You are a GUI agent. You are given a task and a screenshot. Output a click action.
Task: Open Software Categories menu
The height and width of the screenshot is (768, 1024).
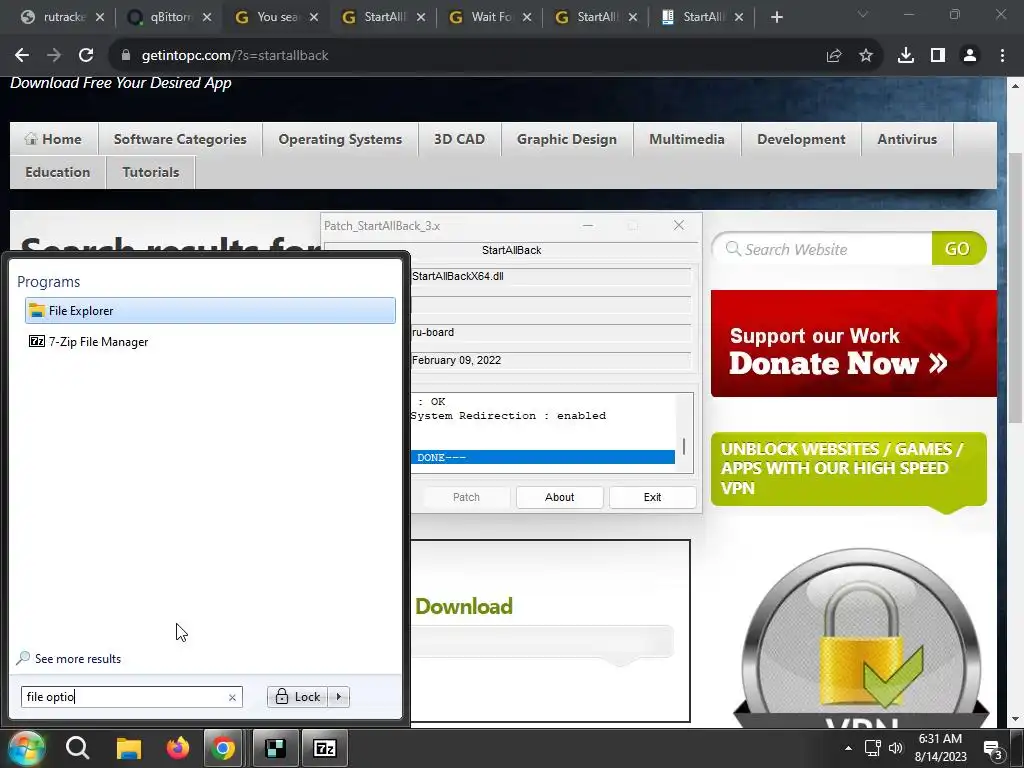(x=180, y=139)
